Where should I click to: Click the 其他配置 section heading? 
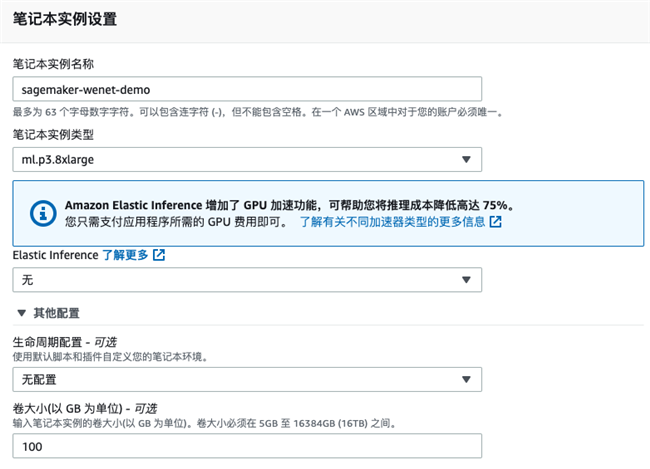point(56,313)
